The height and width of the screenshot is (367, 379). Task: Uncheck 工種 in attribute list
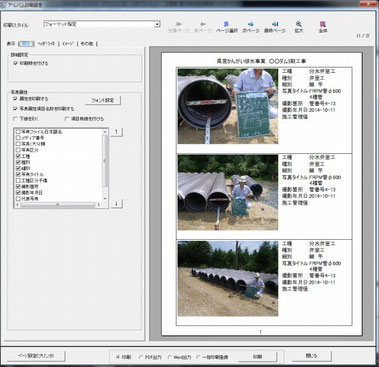click(x=18, y=156)
